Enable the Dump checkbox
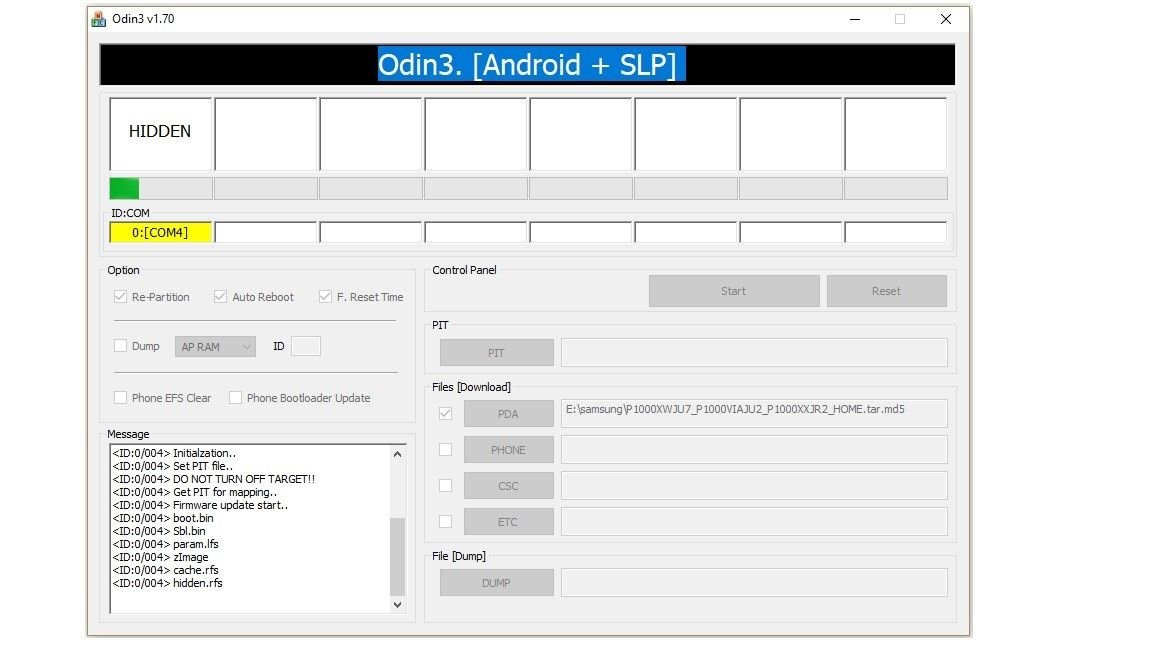The height and width of the screenshot is (648, 1152). click(120, 346)
